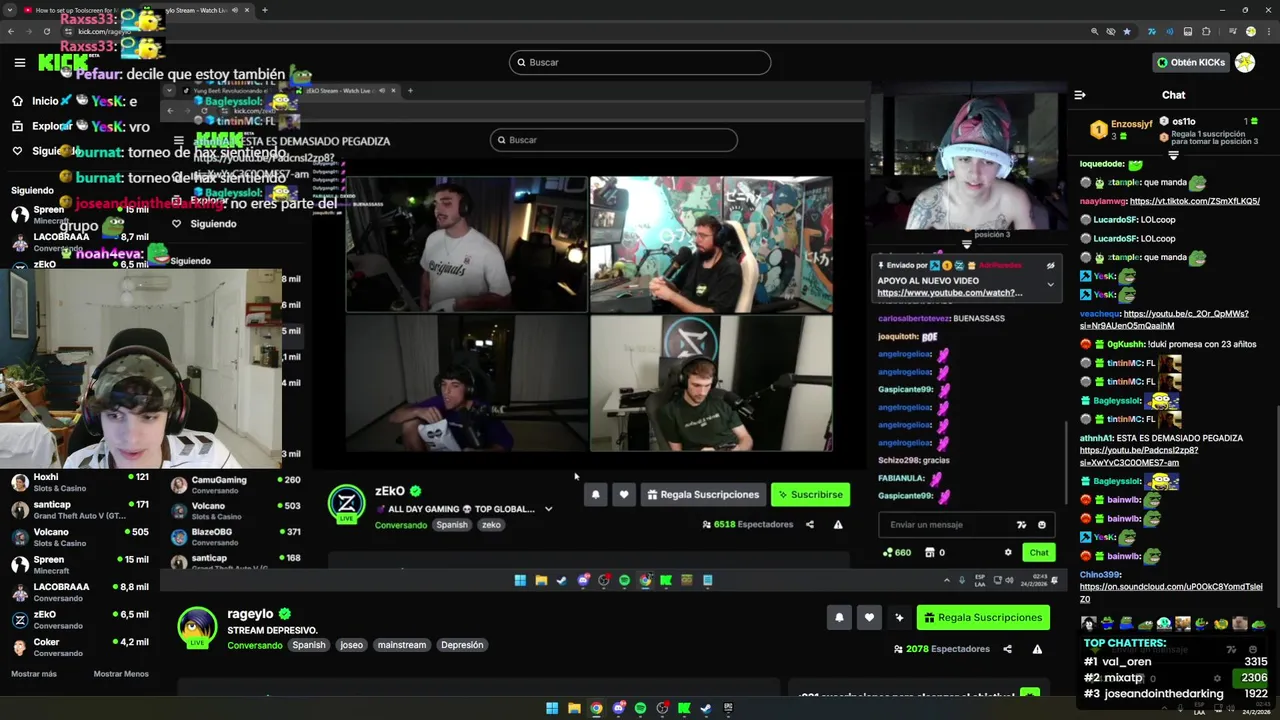1280x720 pixels.
Task: Click the Suscribirse button for zEkO
Action: [x=810, y=495]
